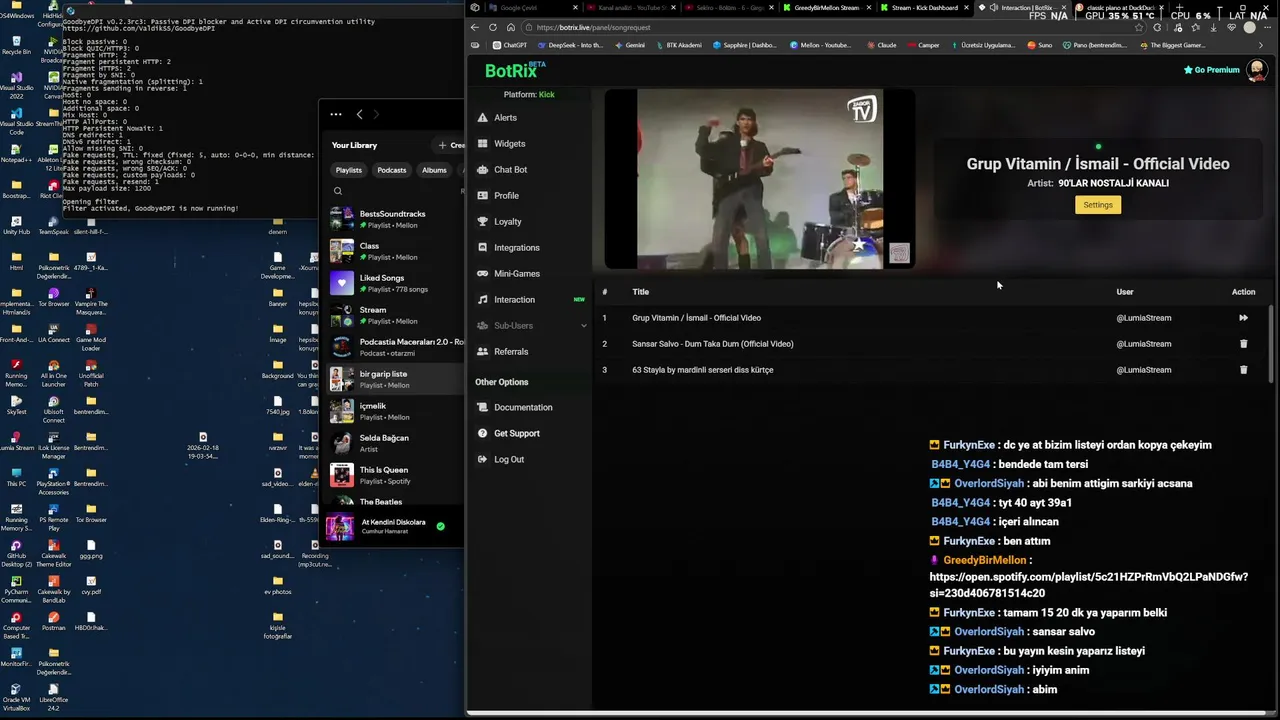Delete Sansar Salvo song from the queue
The height and width of the screenshot is (720, 1280).
(x=1243, y=344)
